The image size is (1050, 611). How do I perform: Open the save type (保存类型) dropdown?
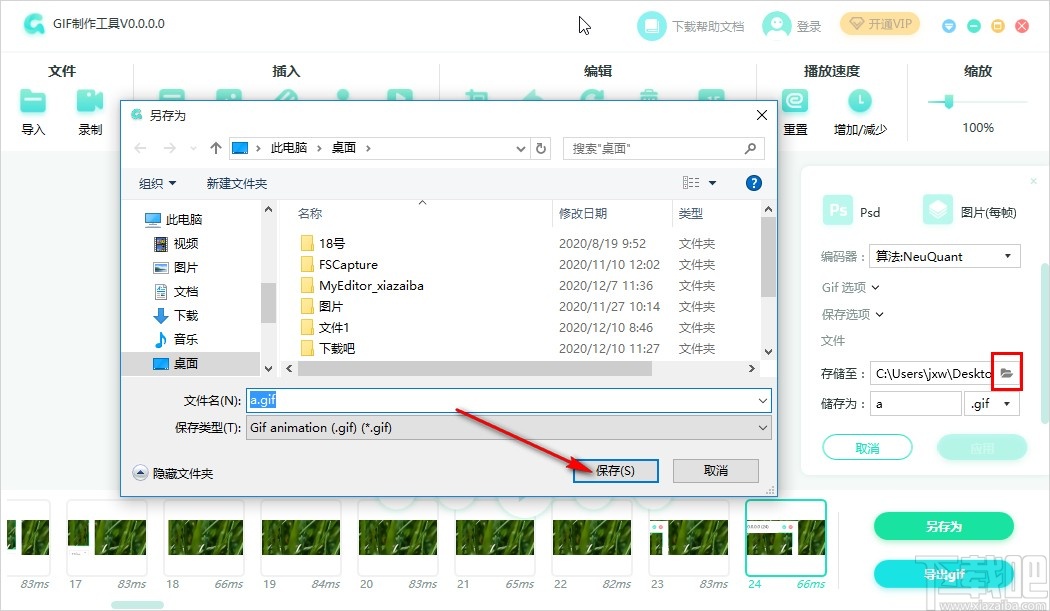tap(762, 427)
